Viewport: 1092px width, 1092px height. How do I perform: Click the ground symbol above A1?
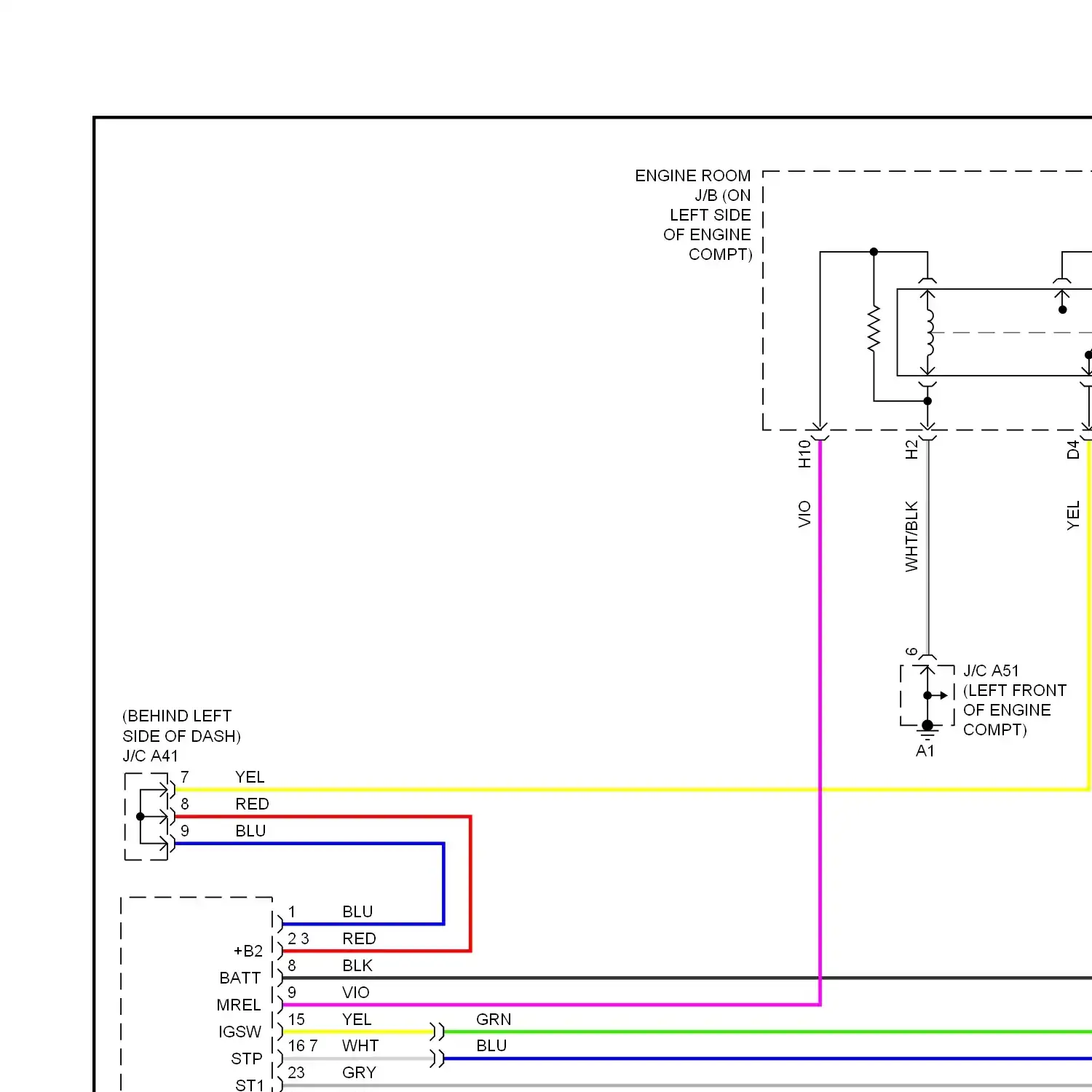(x=927, y=732)
